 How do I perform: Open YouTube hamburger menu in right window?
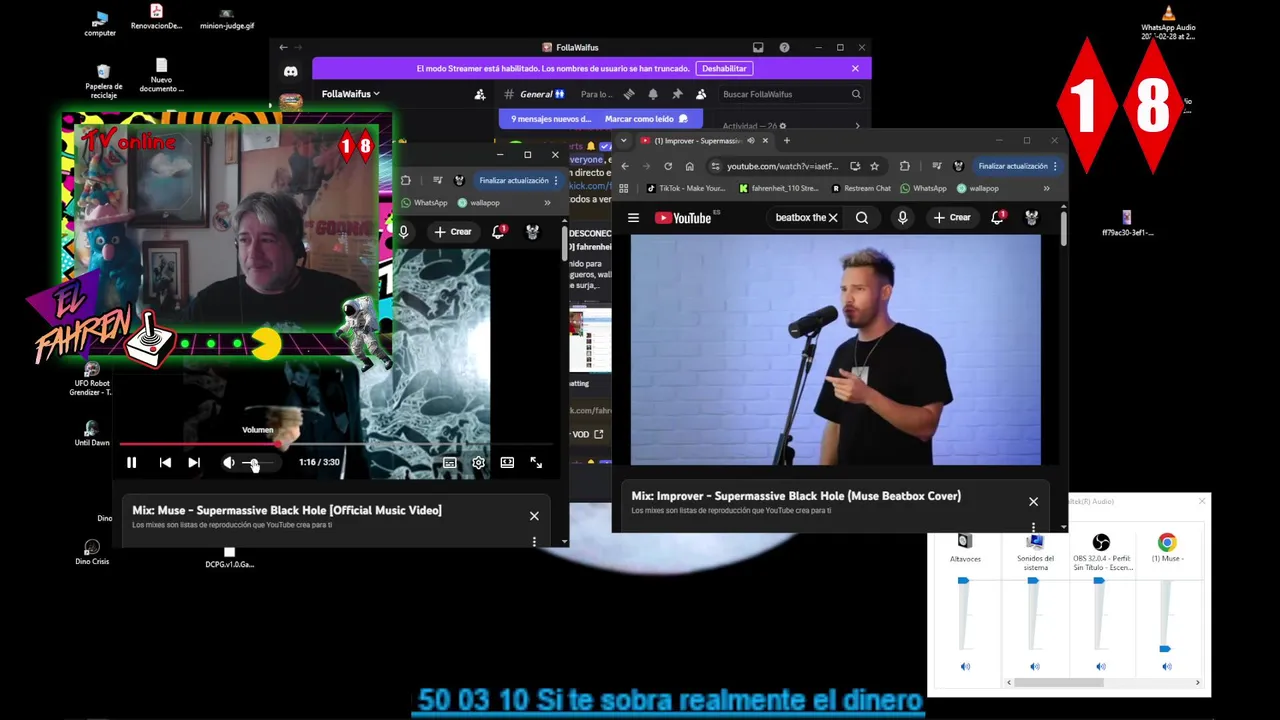pos(633,217)
